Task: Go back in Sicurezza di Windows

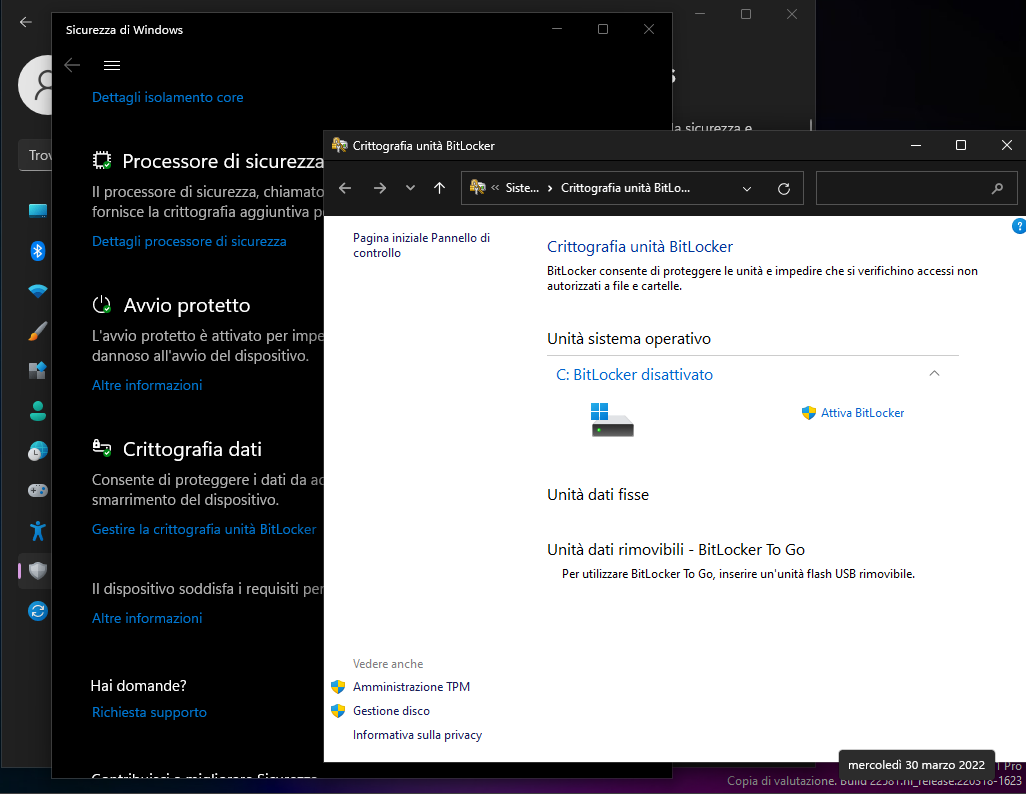Action: click(72, 65)
